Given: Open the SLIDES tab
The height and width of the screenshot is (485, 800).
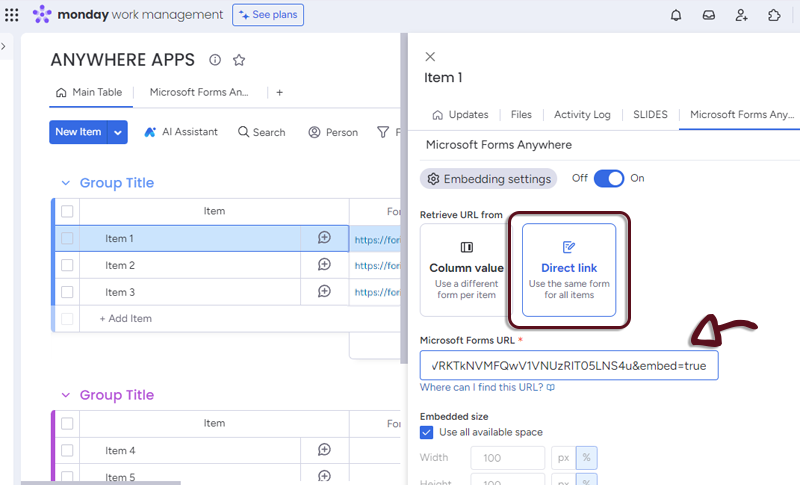Looking at the screenshot, I should click(x=650, y=115).
